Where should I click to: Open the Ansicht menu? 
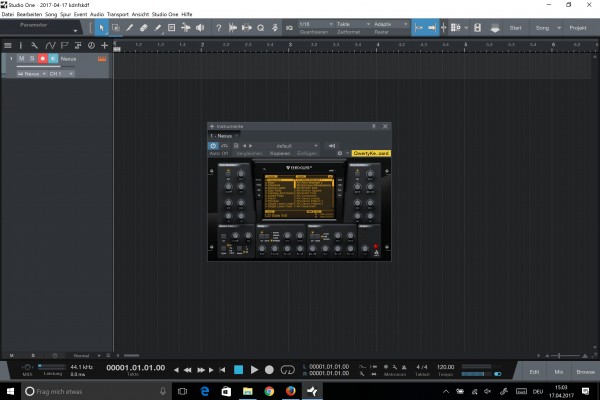(140, 14)
